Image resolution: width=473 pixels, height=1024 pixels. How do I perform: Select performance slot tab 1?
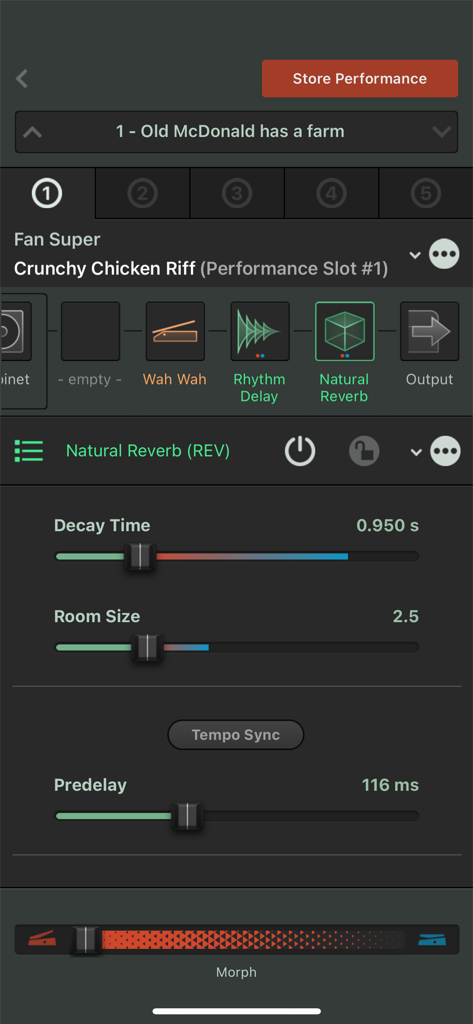tap(48, 193)
